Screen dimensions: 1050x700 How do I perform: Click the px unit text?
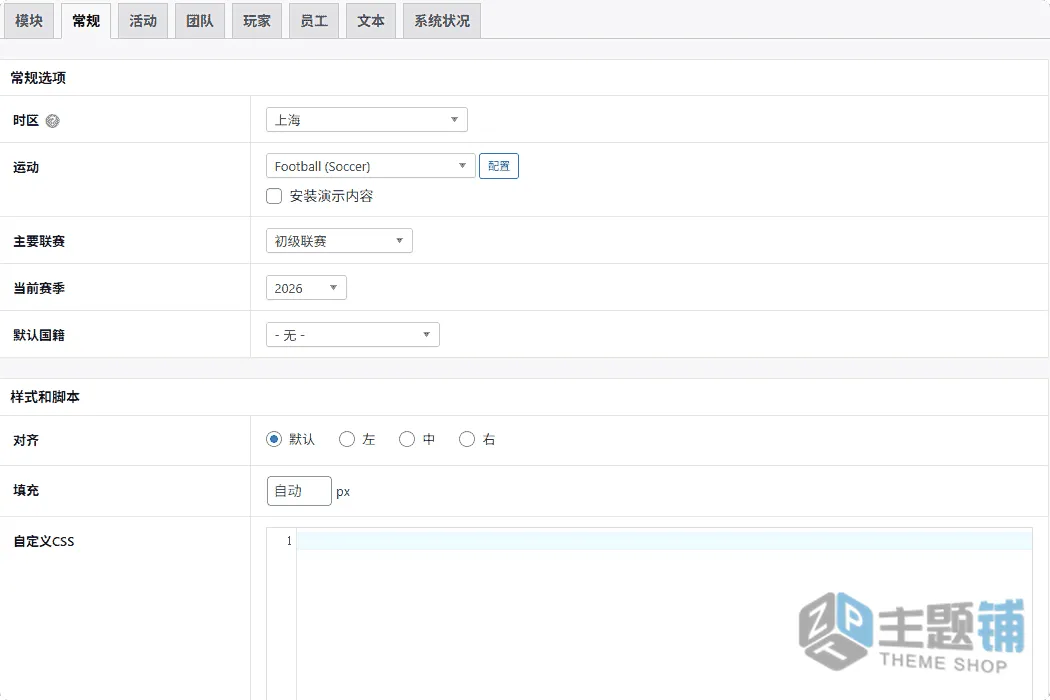[x=343, y=492]
